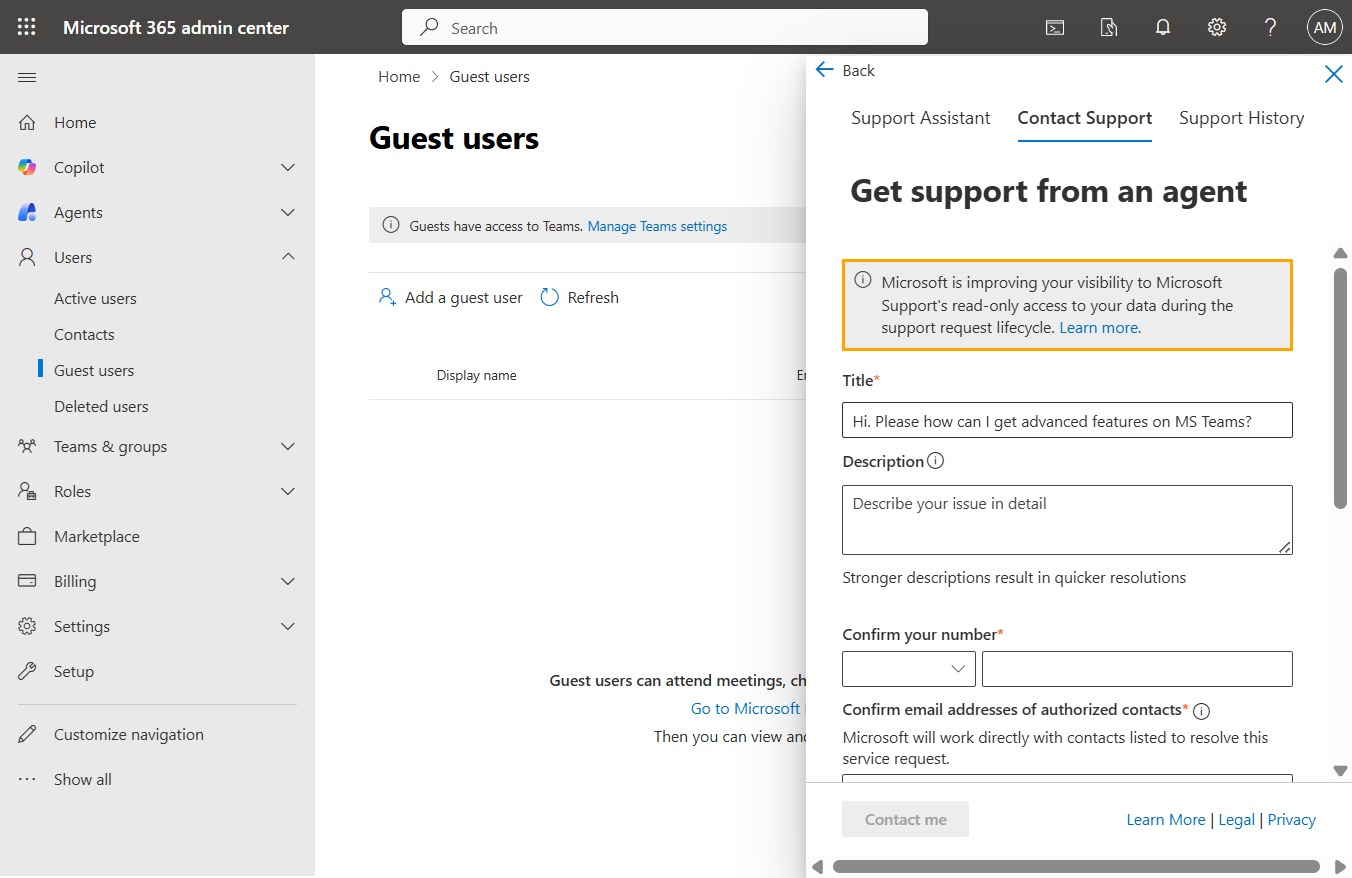Expand the Roles menu chevron
Viewport: 1352px width, 878px height.
click(x=288, y=491)
